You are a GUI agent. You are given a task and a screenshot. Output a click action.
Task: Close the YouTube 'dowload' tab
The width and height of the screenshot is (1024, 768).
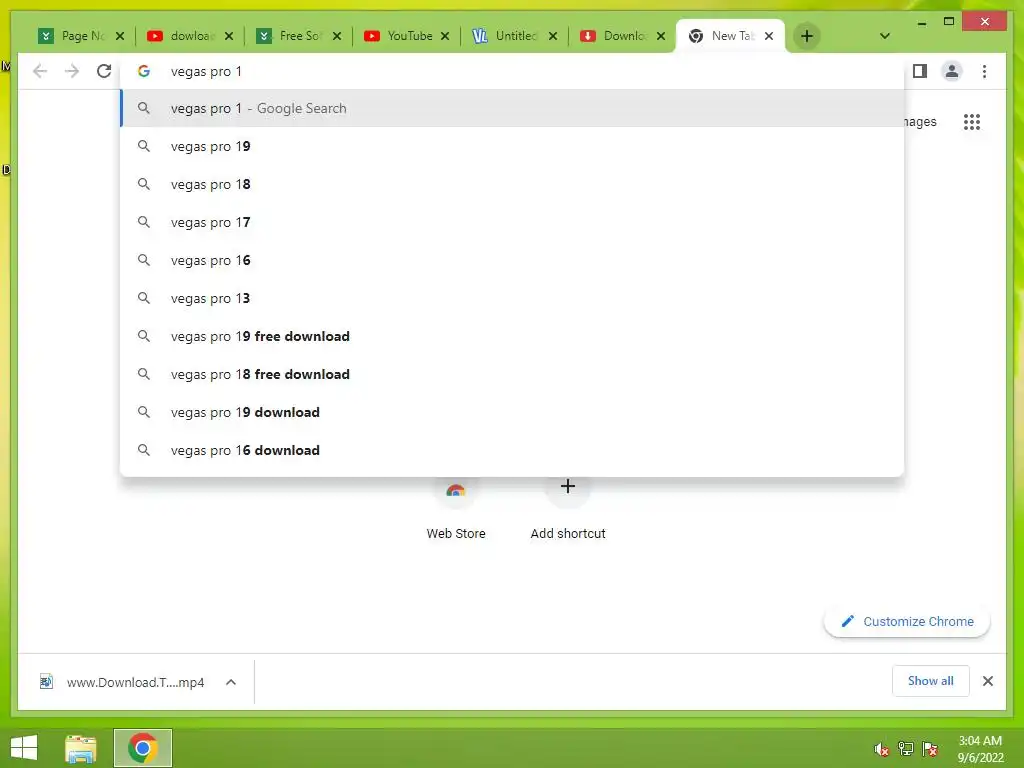229,36
